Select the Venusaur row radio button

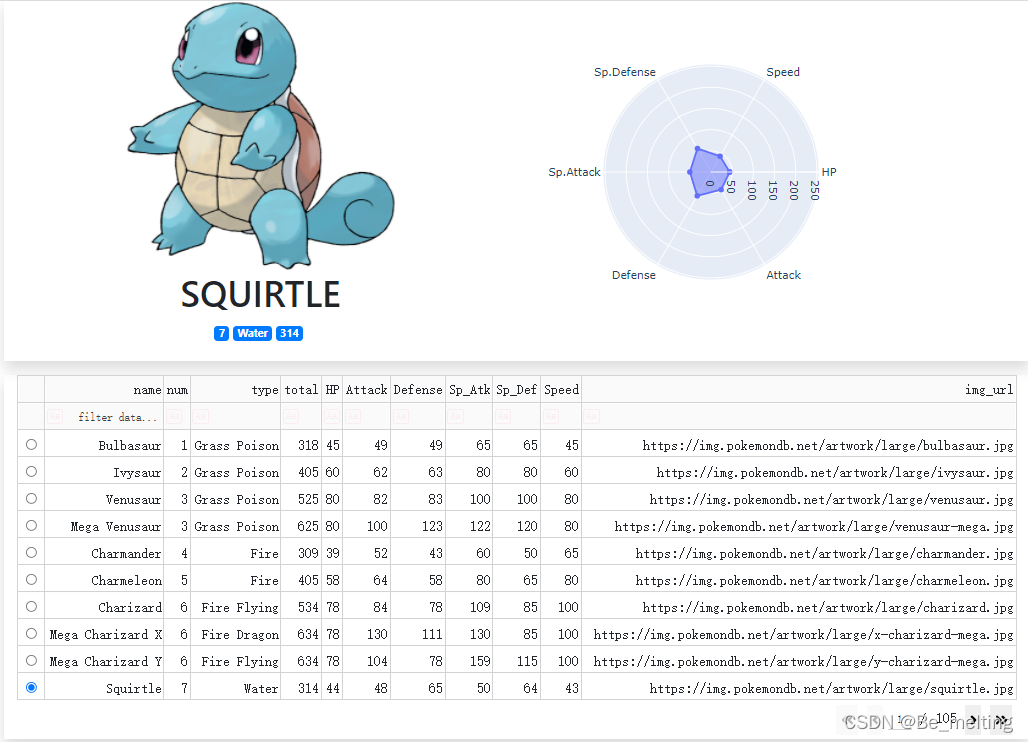coord(31,498)
